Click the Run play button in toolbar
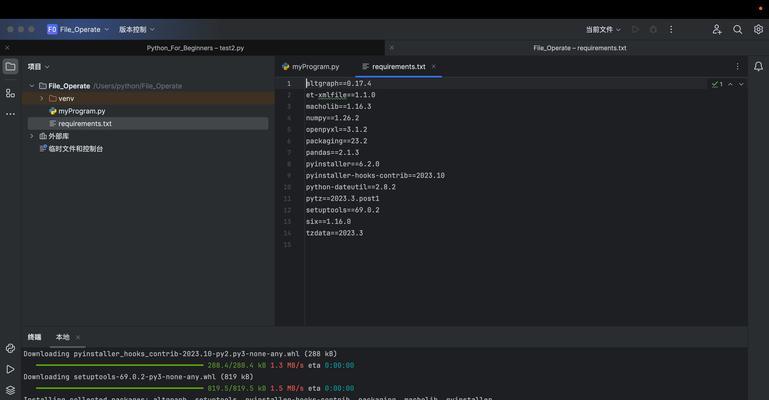The image size is (769, 400). click(636, 29)
